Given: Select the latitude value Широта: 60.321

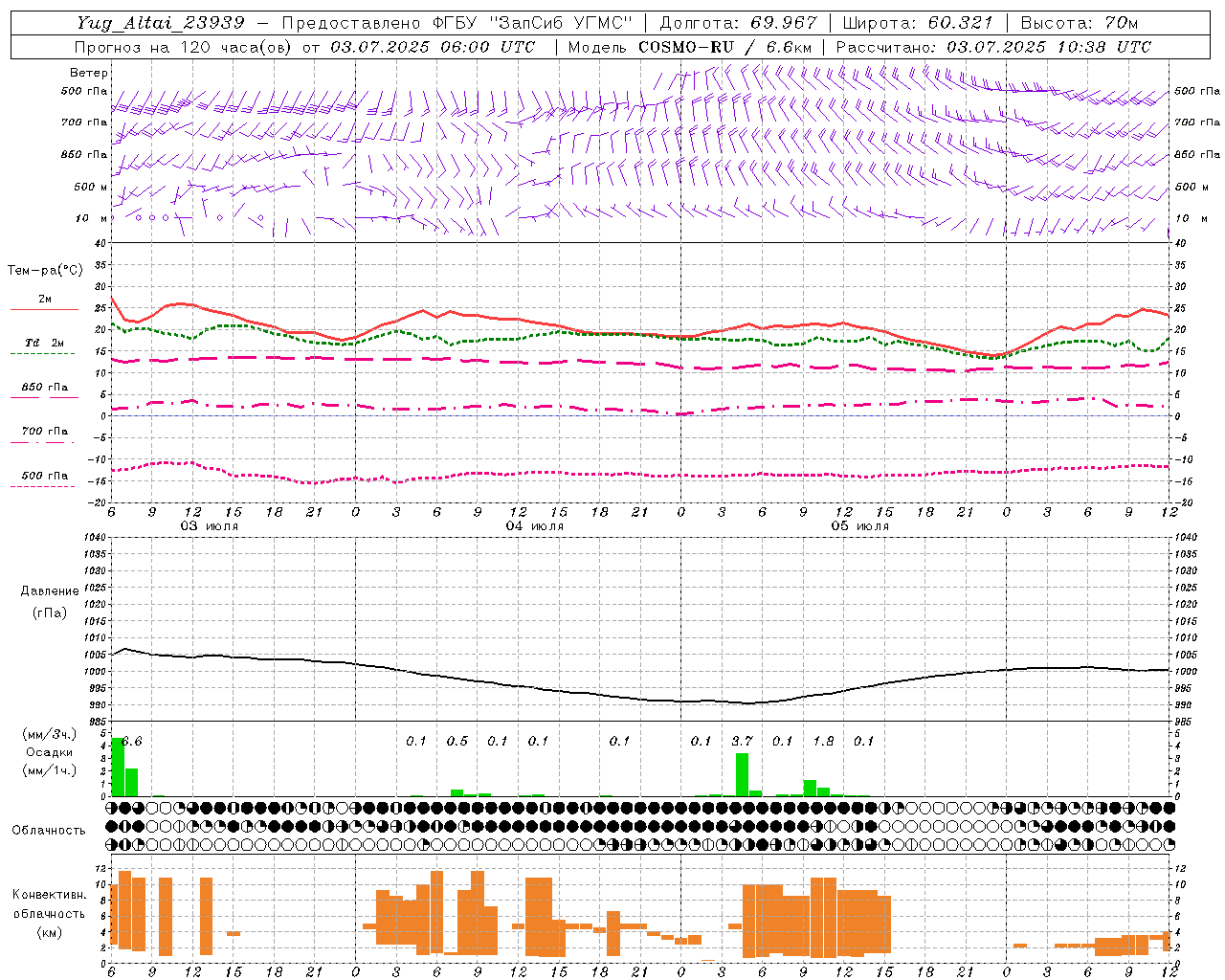Looking at the screenshot, I should tap(919, 23).
